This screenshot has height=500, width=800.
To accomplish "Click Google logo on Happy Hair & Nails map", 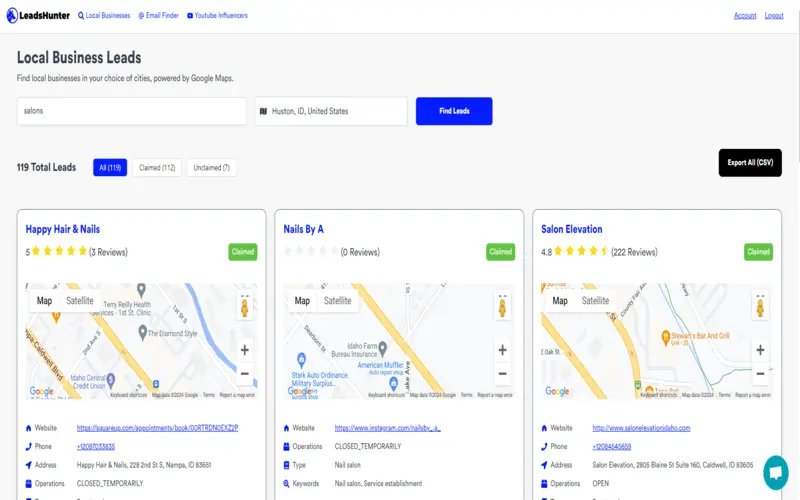I will point(41,391).
